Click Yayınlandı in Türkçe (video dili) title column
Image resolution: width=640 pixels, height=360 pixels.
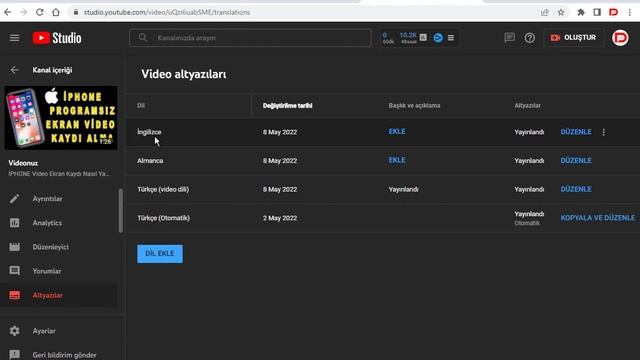[x=403, y=189]
